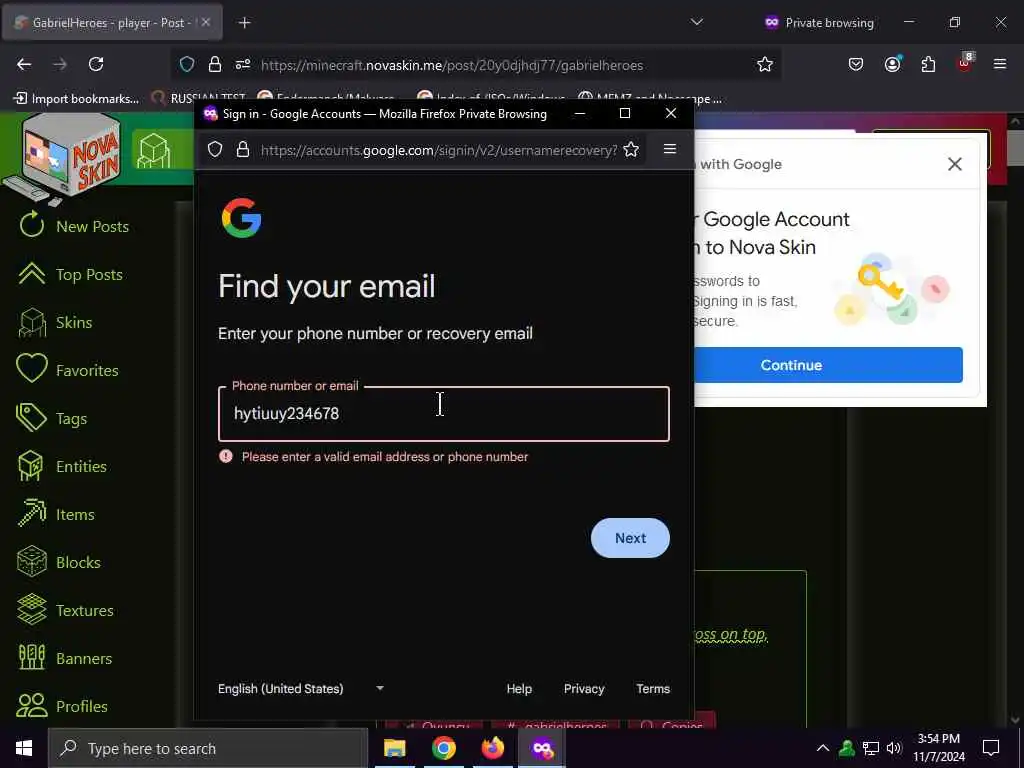Click the site lock icon in main address bar

pyautogui.click(x=215, y=64)
